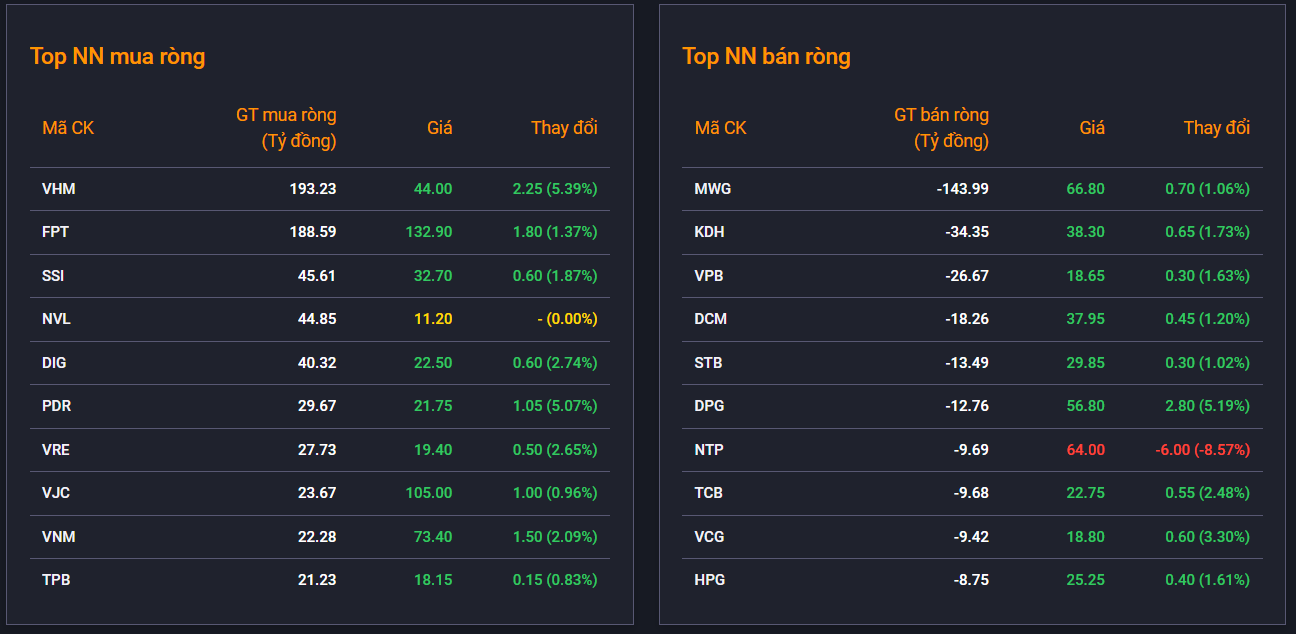Screen dimensions: 1296x634
Task: Click the NTP ticker with red loss
Action: pyautogui.click(x=709, y=450)
